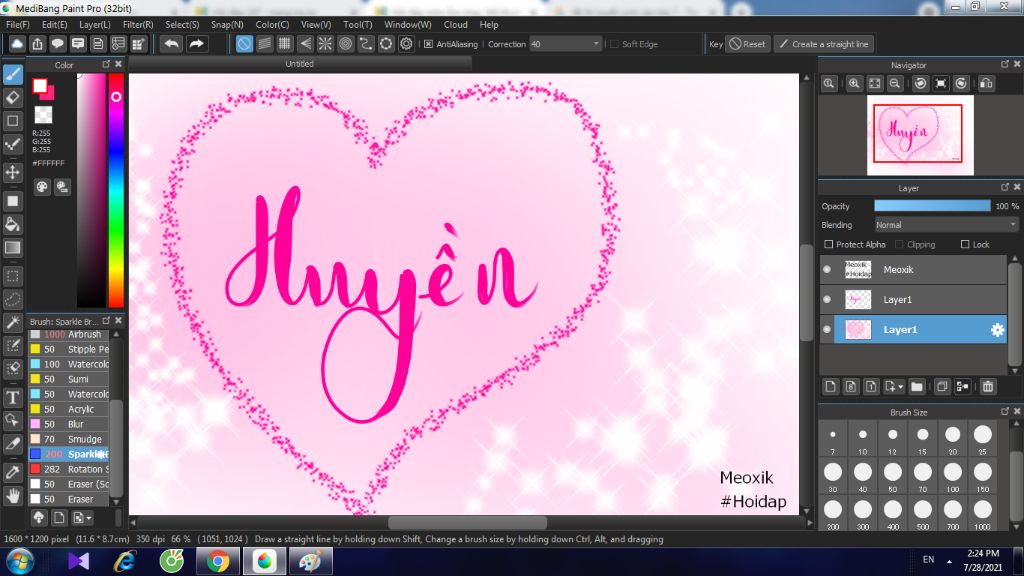Zoom in using Navigator magnifier plus

click(x=854, y=84)
